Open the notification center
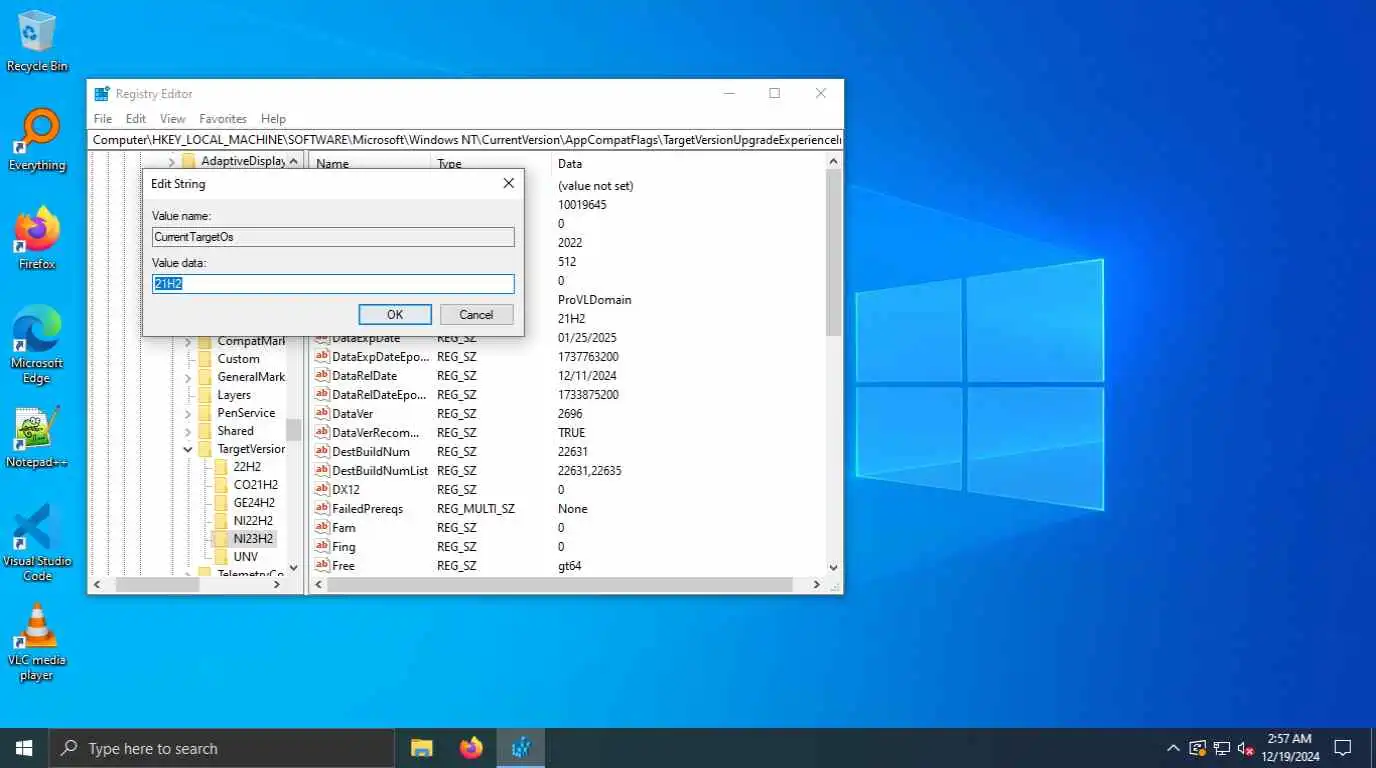This screenshot has height=768, width=1376. pyautogui.click(x=1343, y=748)
